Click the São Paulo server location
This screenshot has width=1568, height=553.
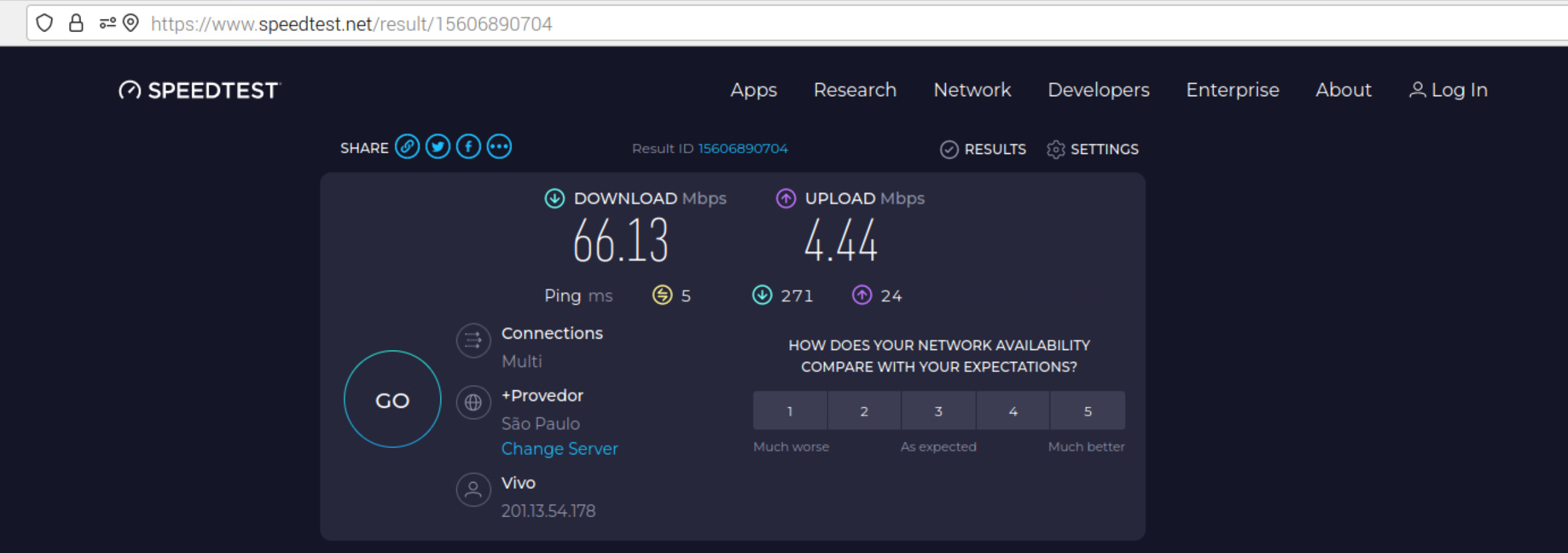[x=540, y=424]
